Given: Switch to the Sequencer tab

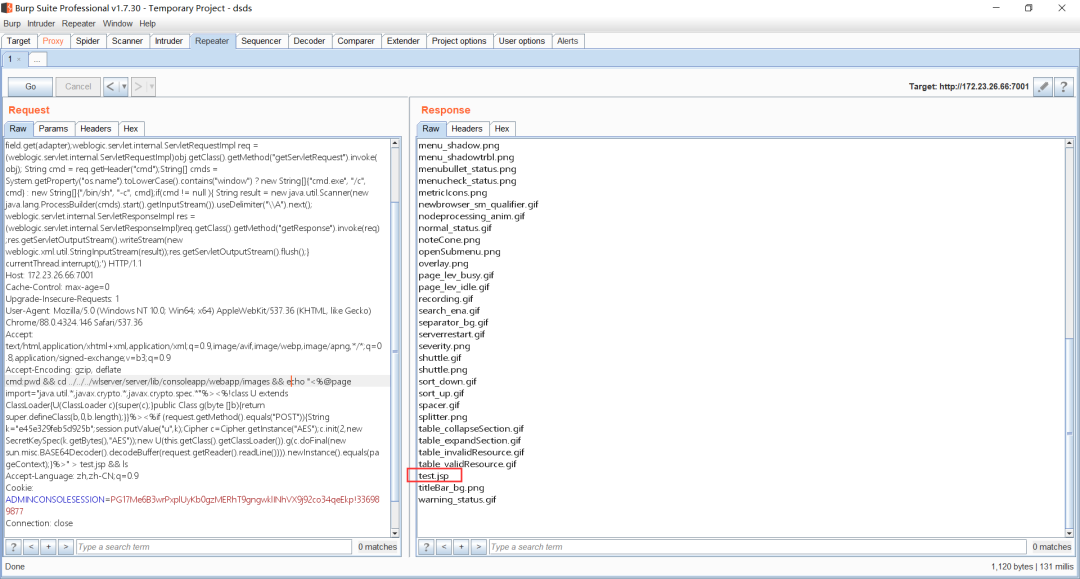Looking at the screenshot, I should point(261,41).
